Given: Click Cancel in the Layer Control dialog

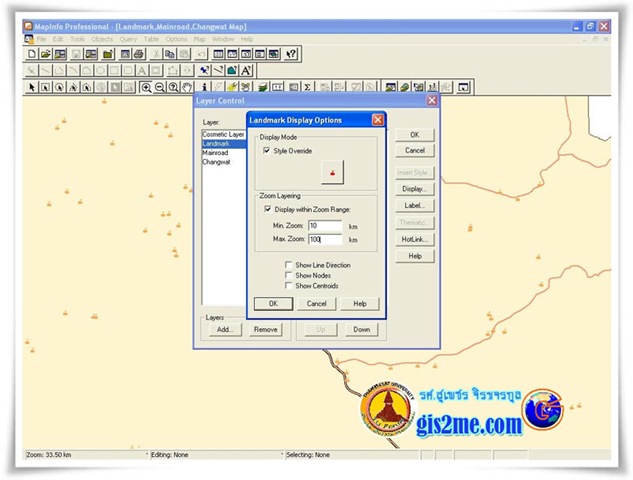Looking at the screenshot, I should (415, 151).
